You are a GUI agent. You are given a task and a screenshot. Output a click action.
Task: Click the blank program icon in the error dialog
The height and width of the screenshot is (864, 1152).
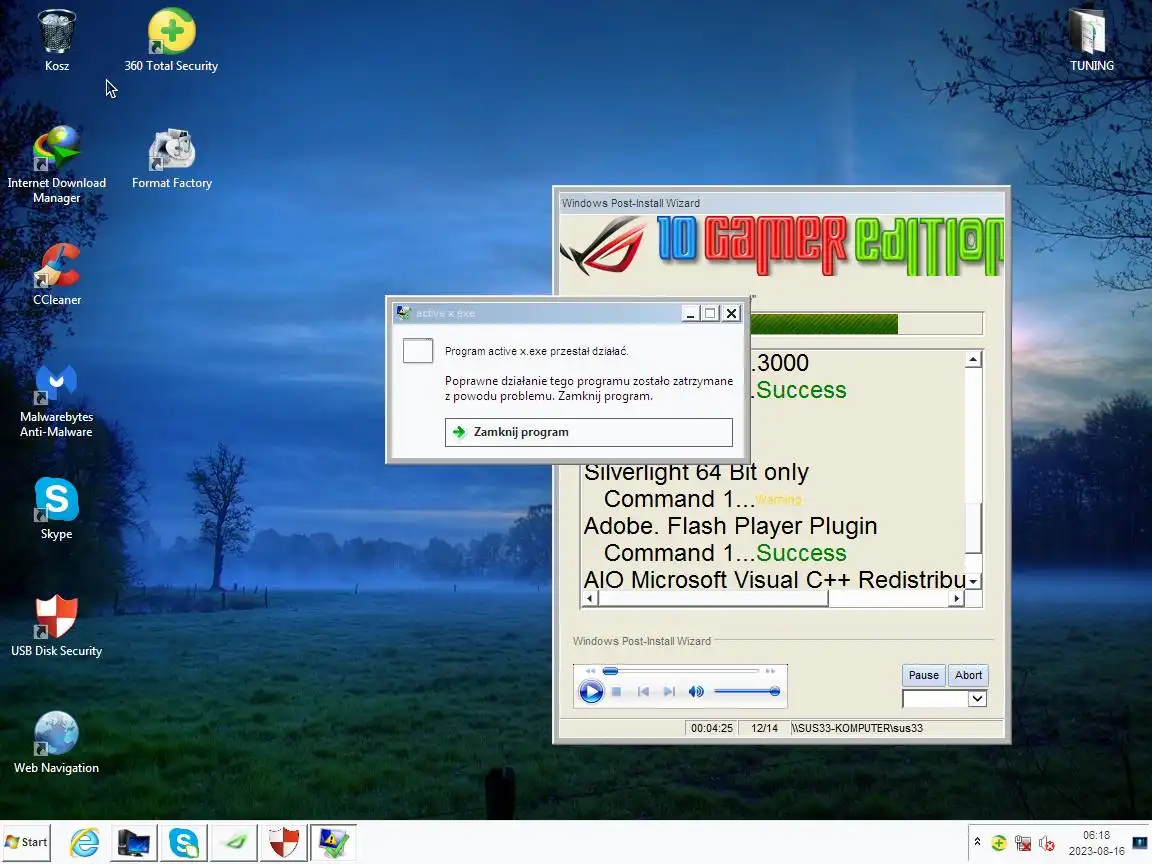pos(418,350)
